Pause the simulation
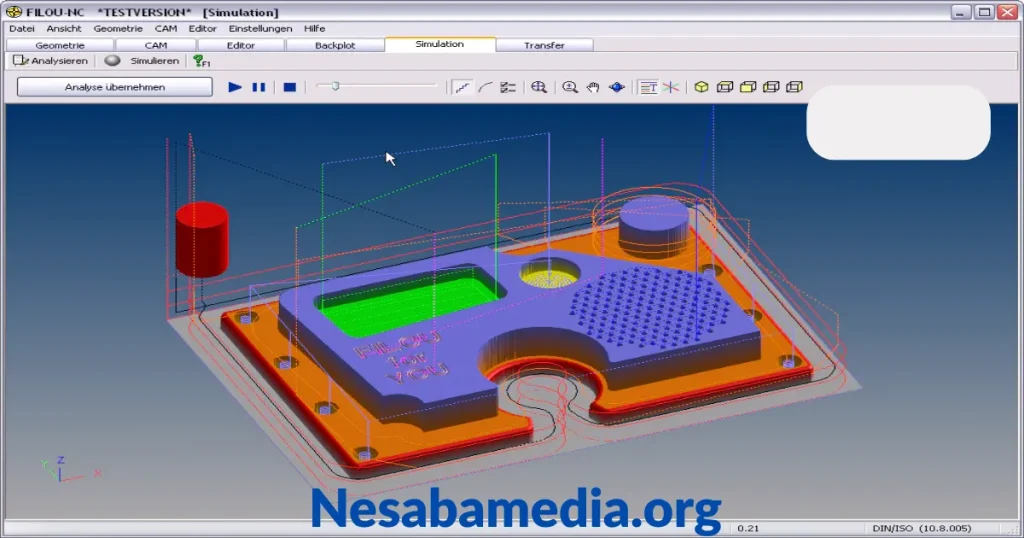Image resolution: width=1024 pixels, height=538 pixels. point(259,87)
